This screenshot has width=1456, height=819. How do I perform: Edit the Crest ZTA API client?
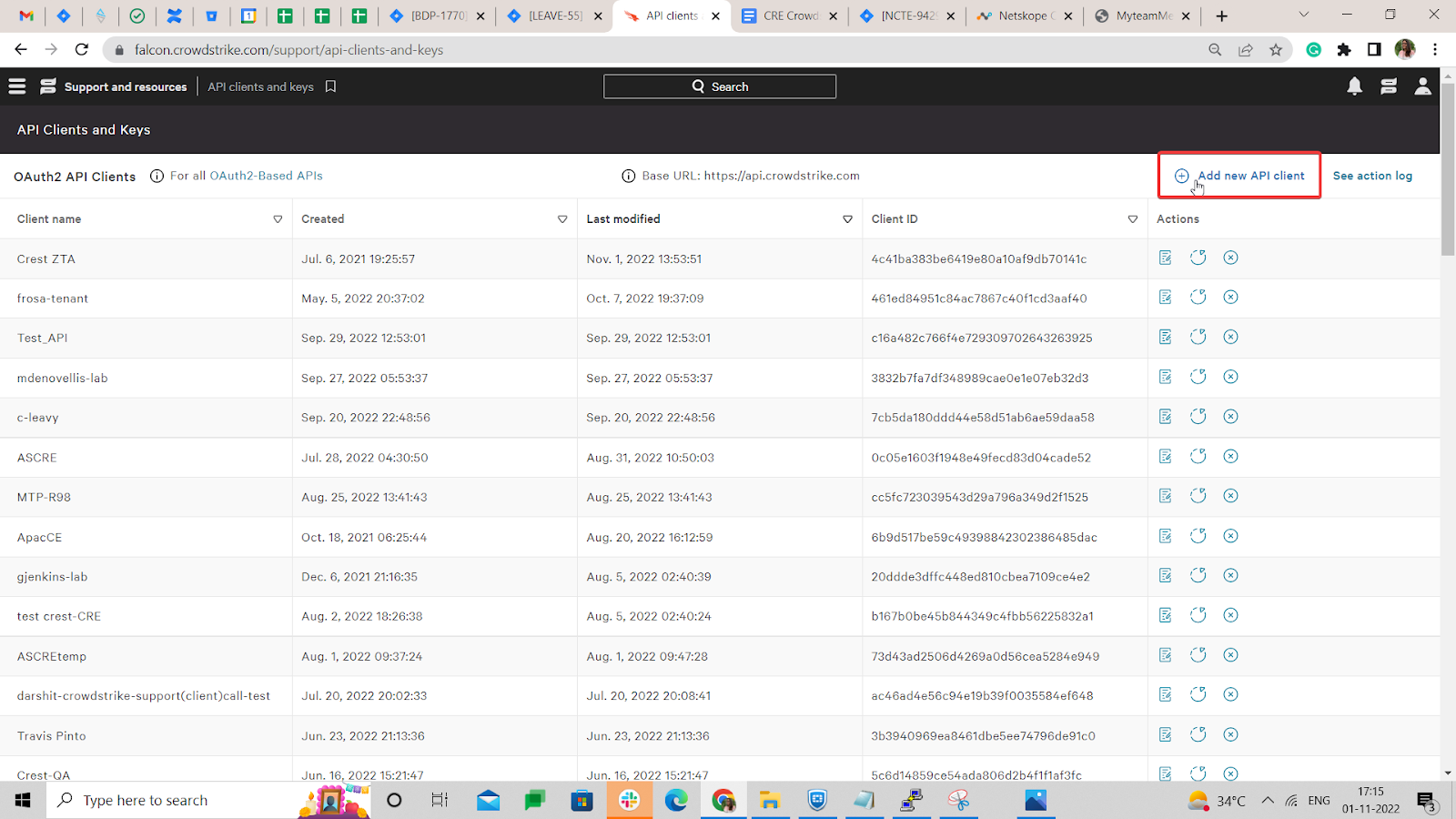coord(1166,258)
